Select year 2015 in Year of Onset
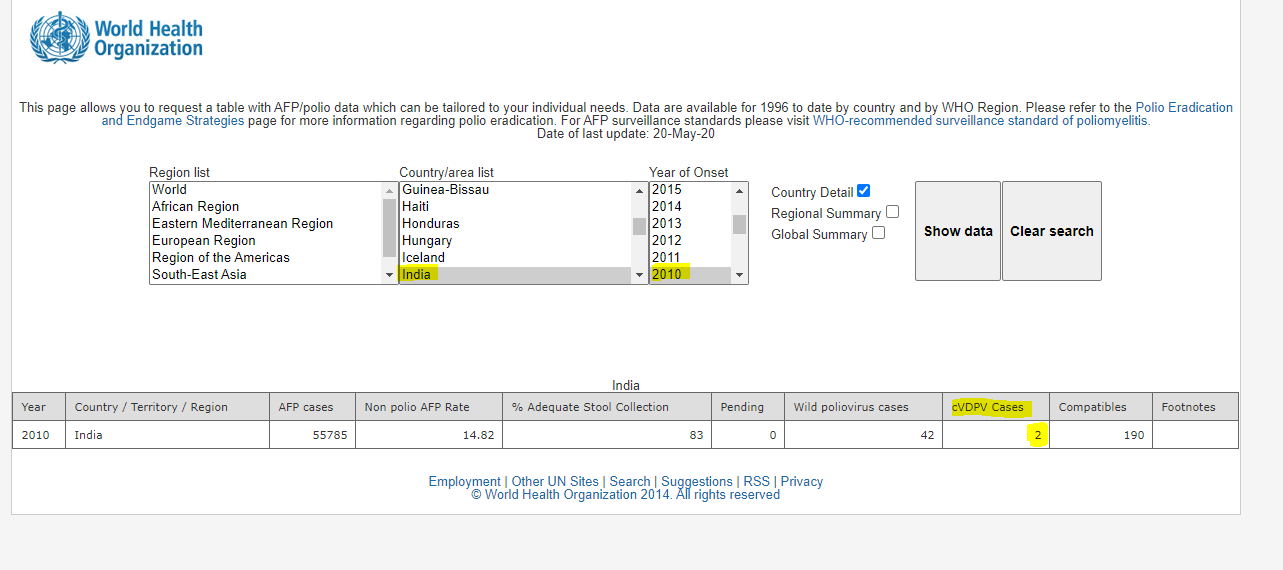 pos(691,190)
